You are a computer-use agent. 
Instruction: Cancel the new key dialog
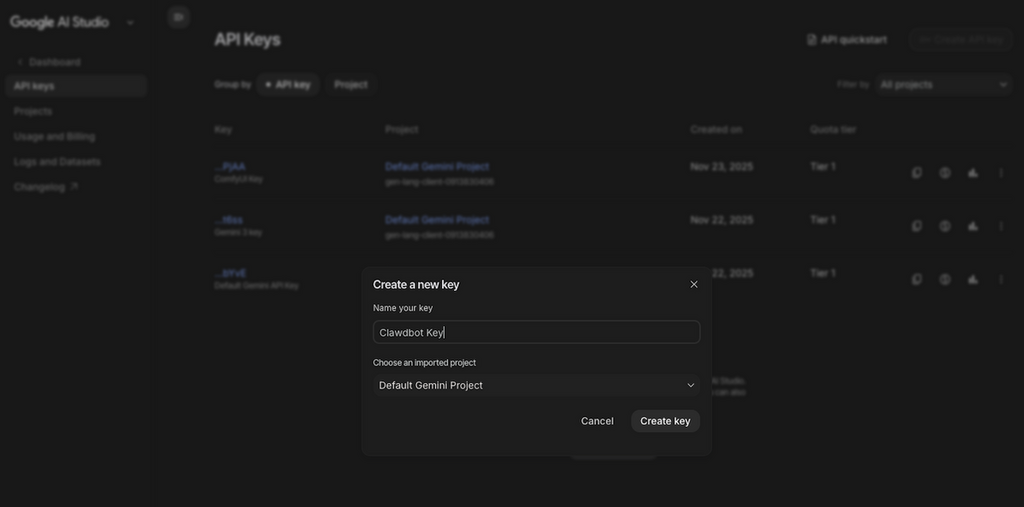(x=597, y=421)
